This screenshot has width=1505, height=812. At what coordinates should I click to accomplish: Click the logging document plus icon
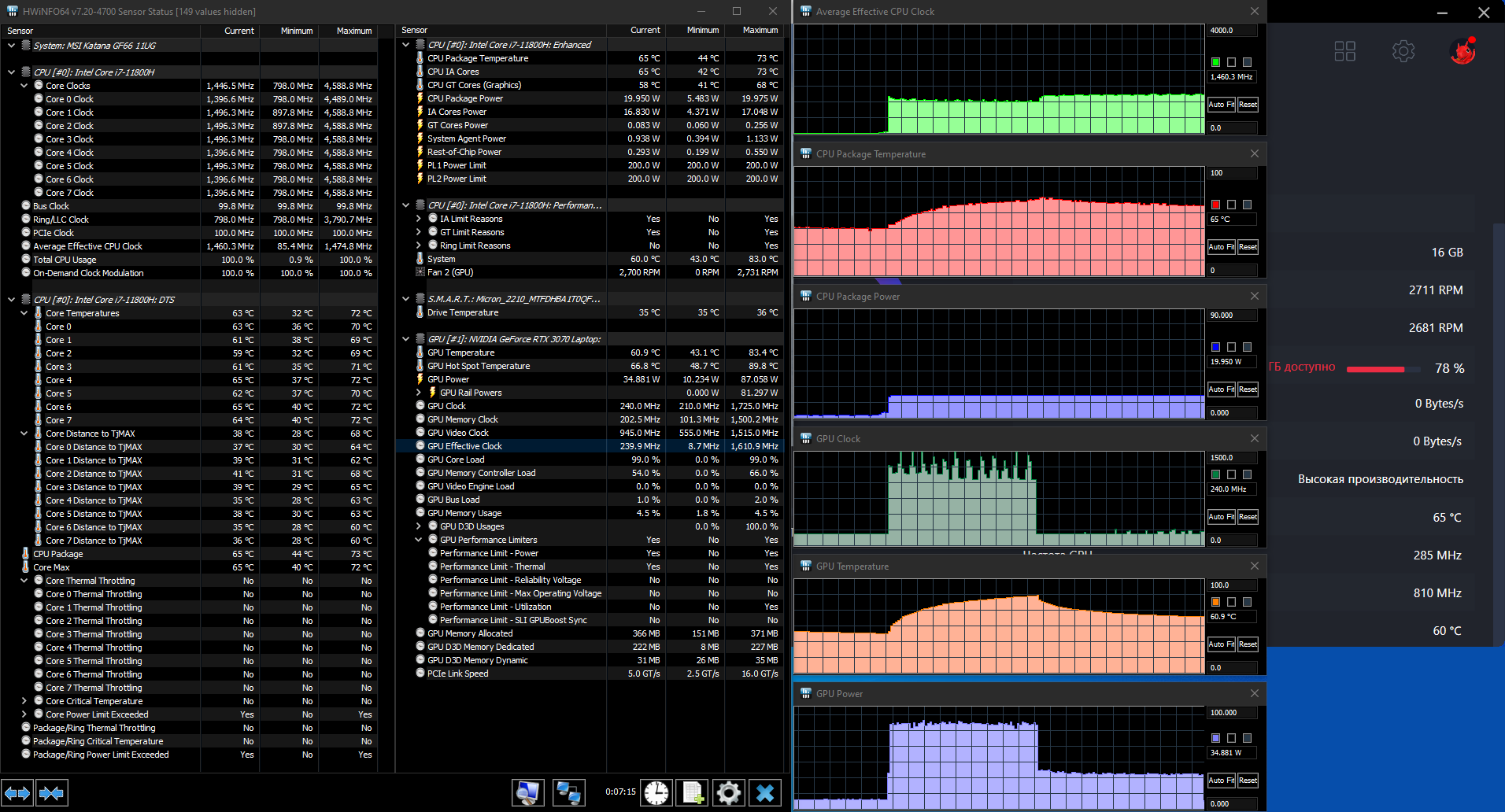(x=693, y=792)
